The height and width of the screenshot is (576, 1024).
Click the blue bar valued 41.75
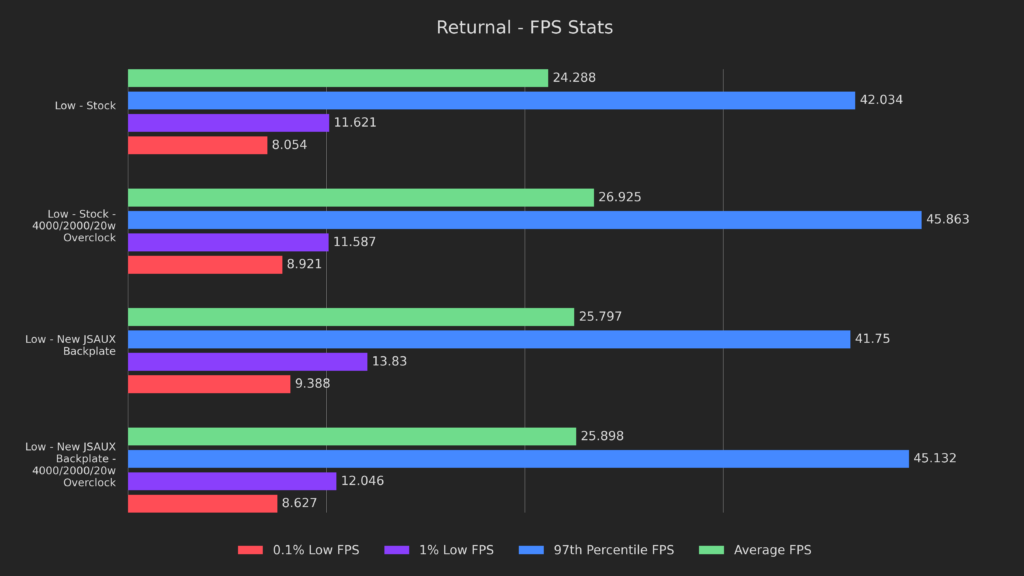[x=489, y=339]
